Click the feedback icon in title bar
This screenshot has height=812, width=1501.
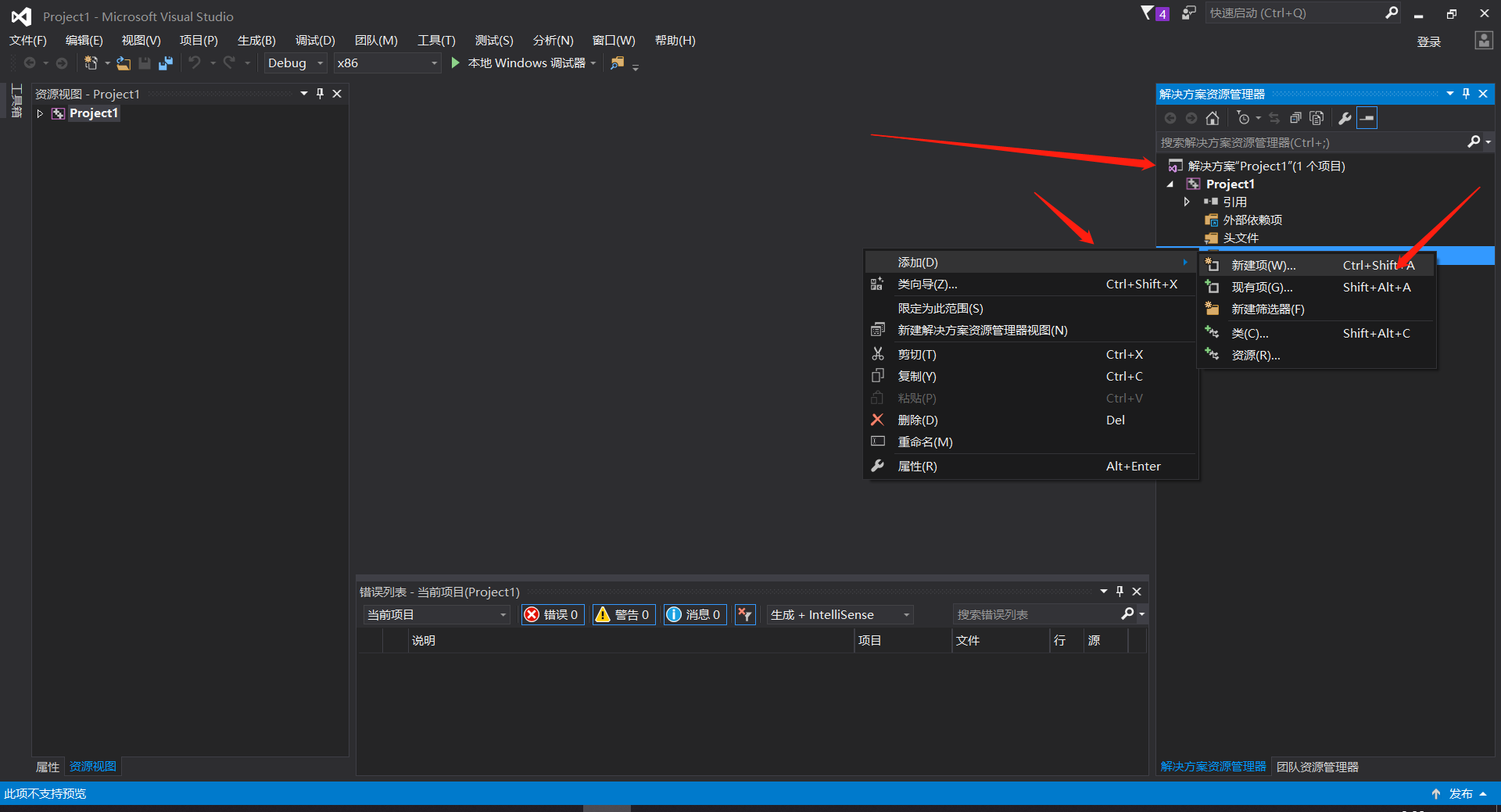click(1189, 13)
